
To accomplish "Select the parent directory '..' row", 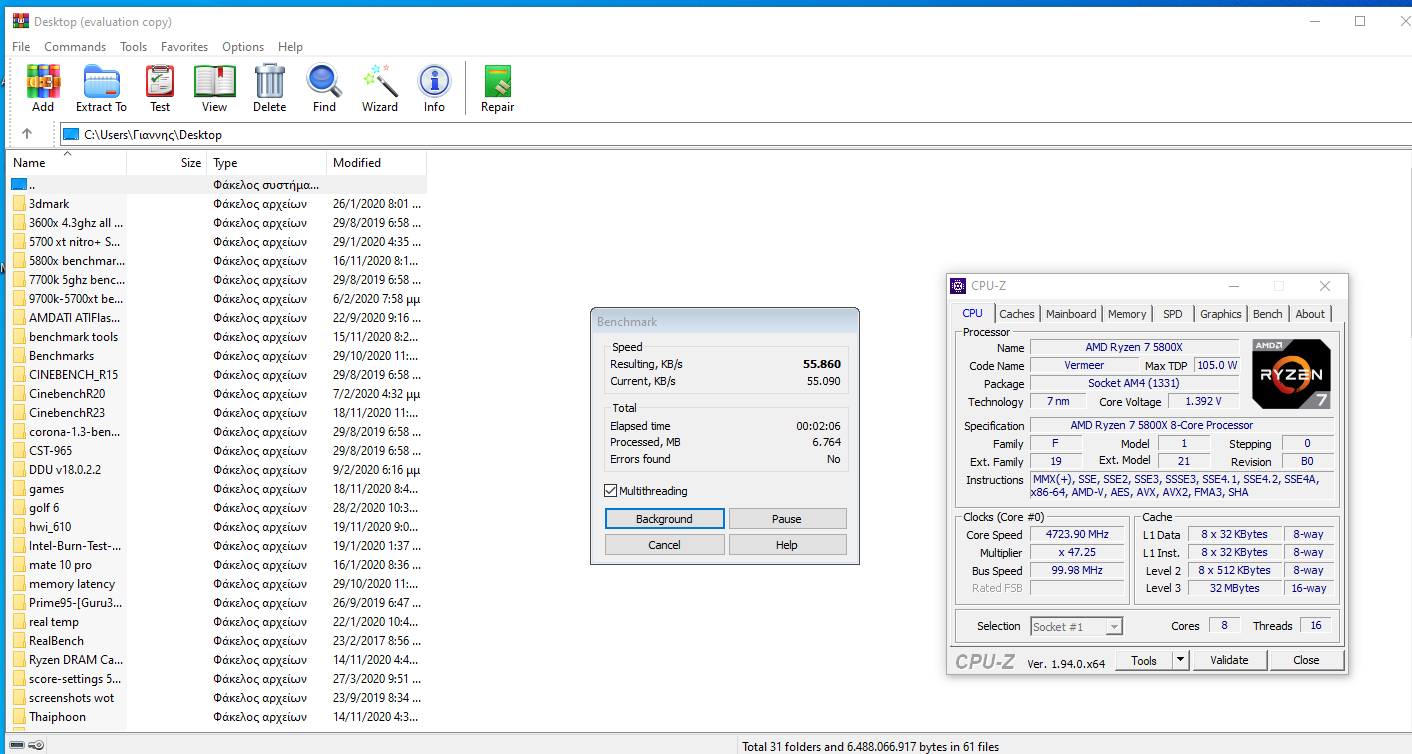I will point(218,185).
